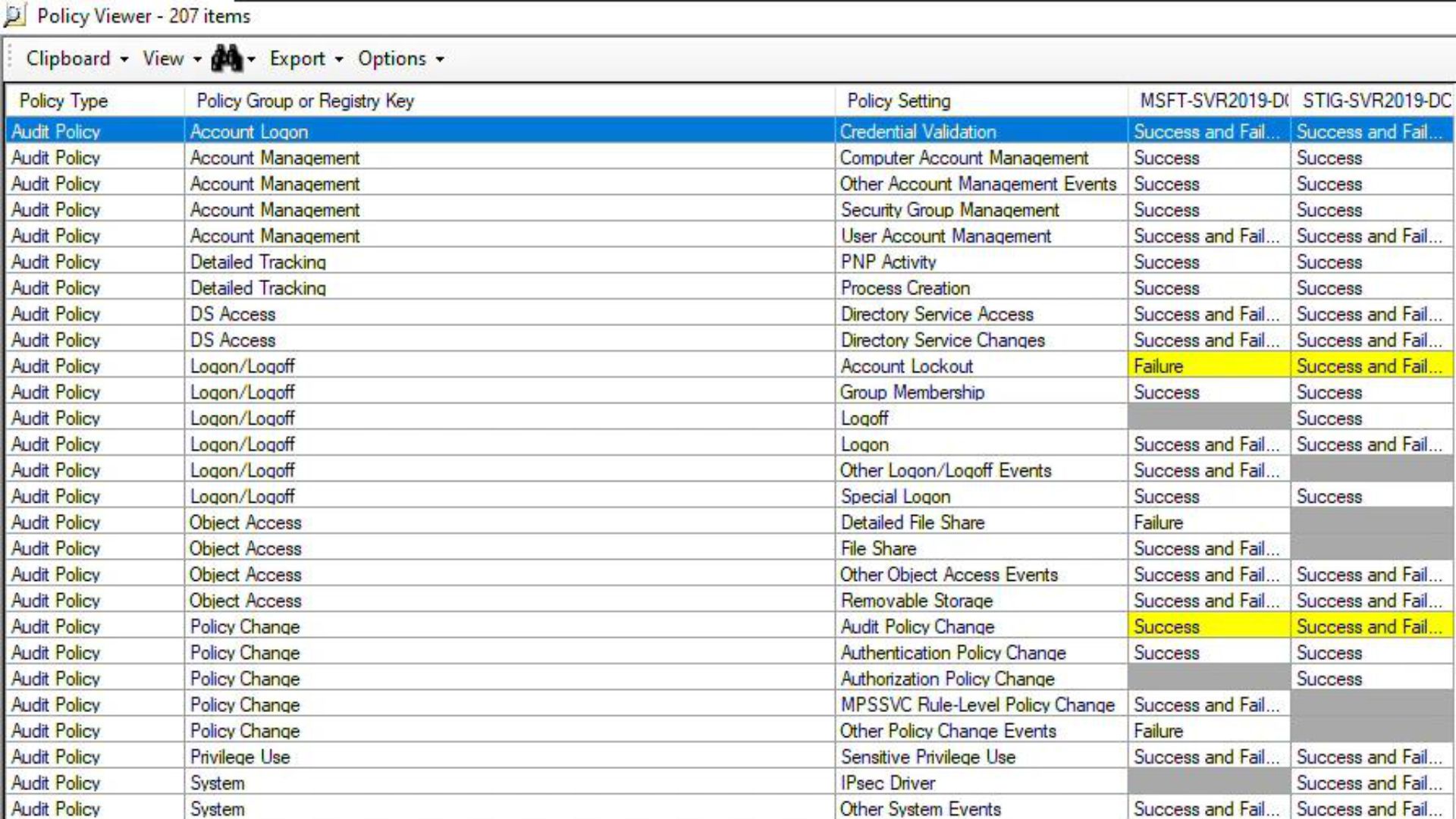The height and width of the screenshot is (819, 1456).
Task: Sort by Policy Type column header
Action: (64, 101)
